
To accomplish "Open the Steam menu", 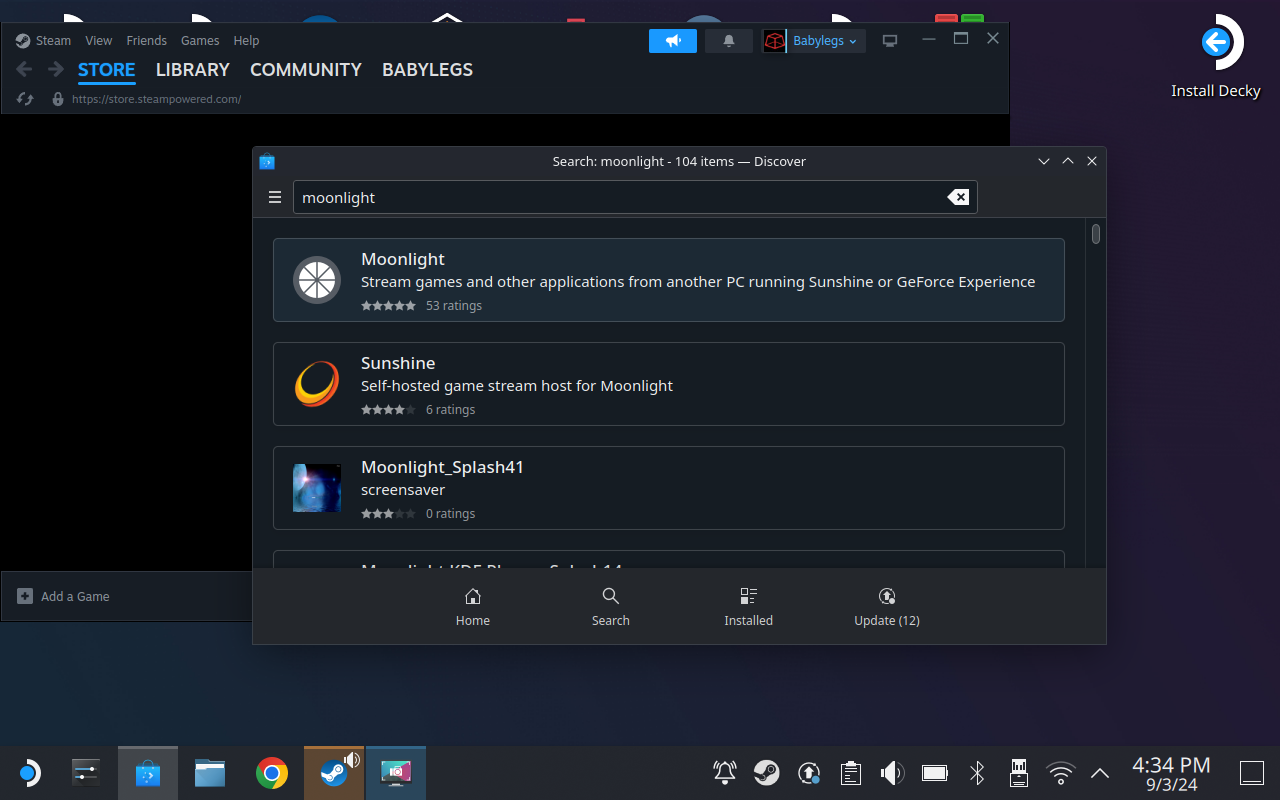I will [44, 41].
